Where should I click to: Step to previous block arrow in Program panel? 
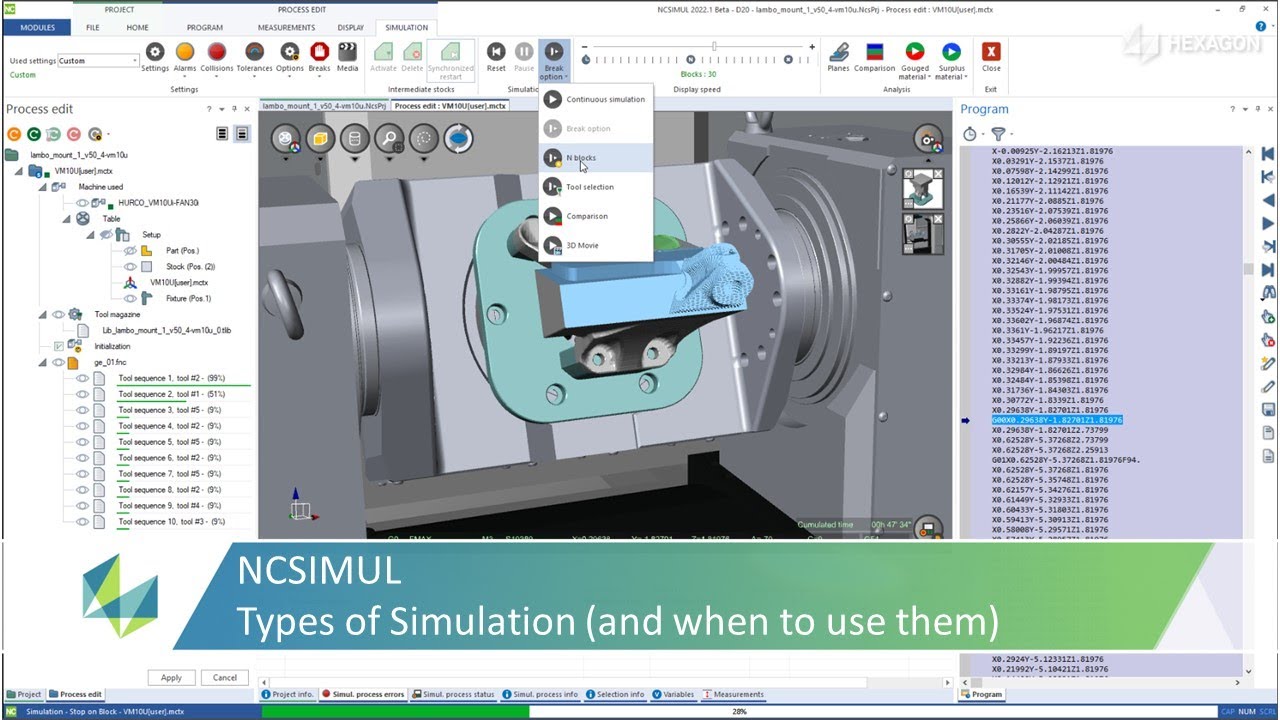tap(1268, 200)
